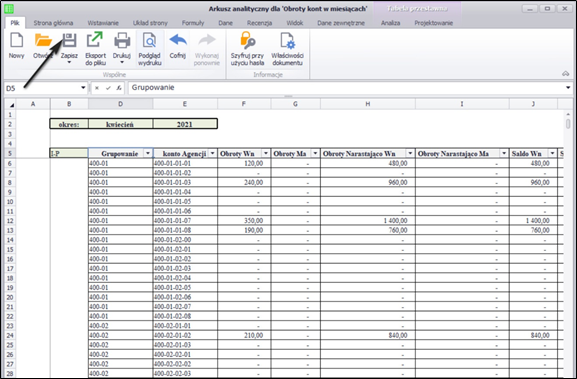Undo with the Cofnij arrow icon
The height and width of the screenshot is (379, 577).
pyautogui.click(x=178, y=40)
